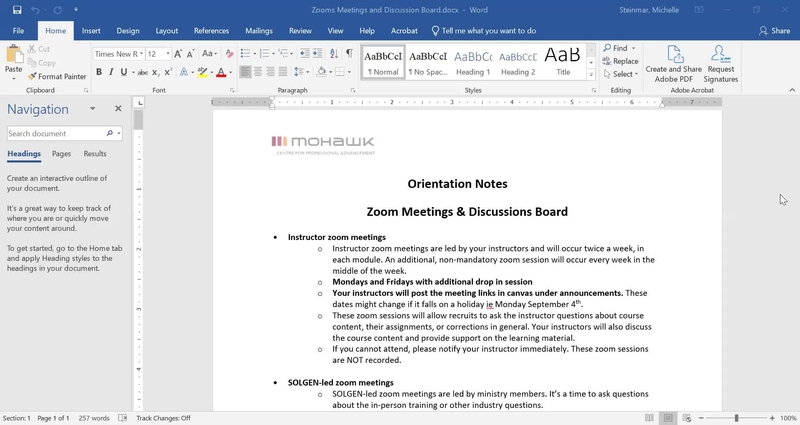Toggle Track Changes in status bar

(x=163, y=418)
